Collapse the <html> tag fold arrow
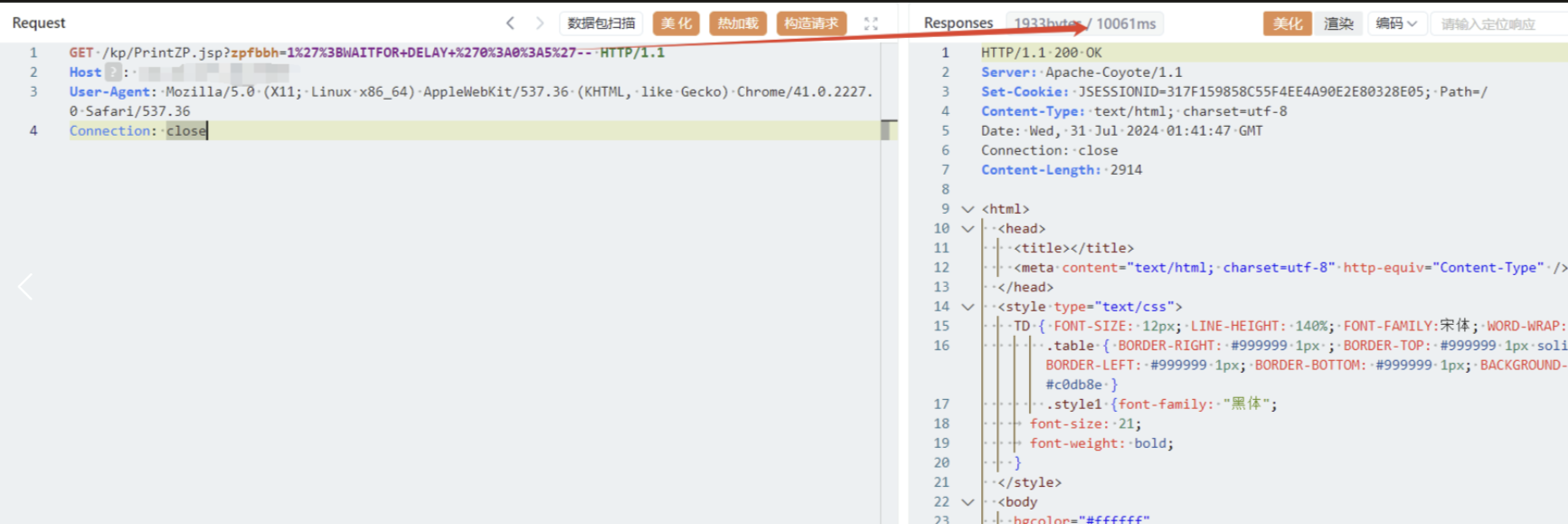The height and width of the screenshot is (524, 1568). [x=968, y=209]
